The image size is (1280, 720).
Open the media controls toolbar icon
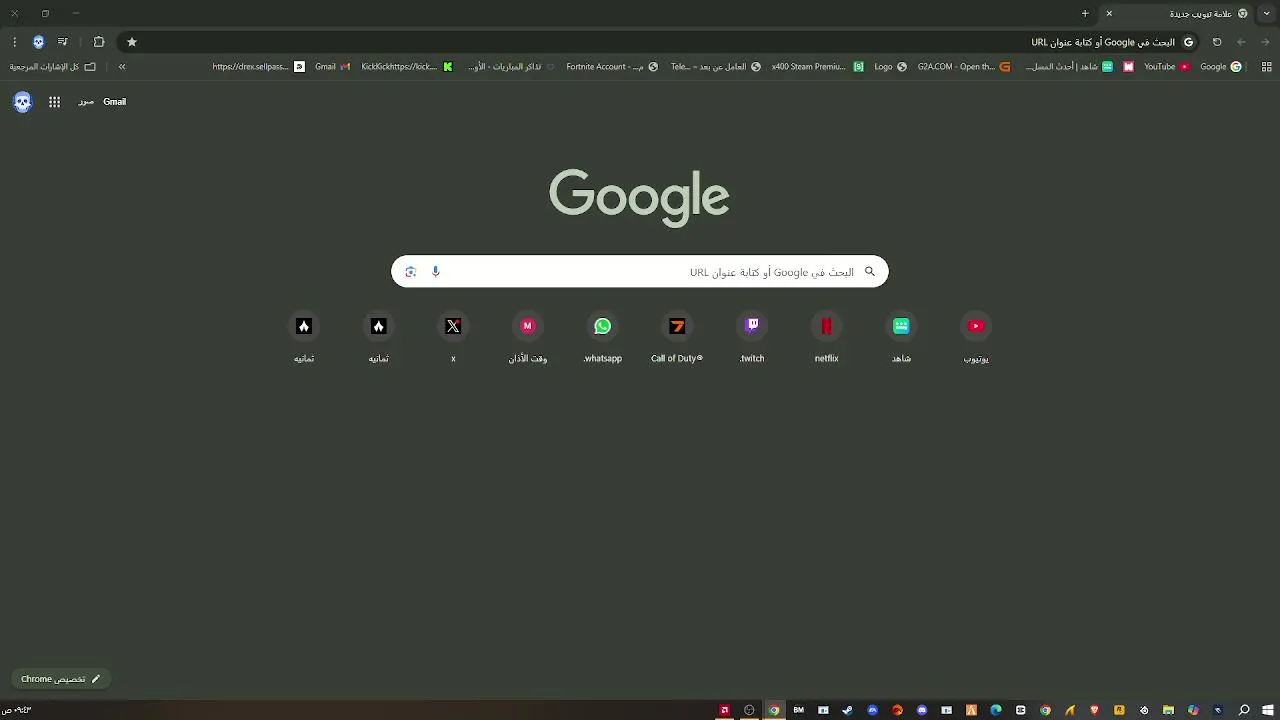[x=63, y=42]
